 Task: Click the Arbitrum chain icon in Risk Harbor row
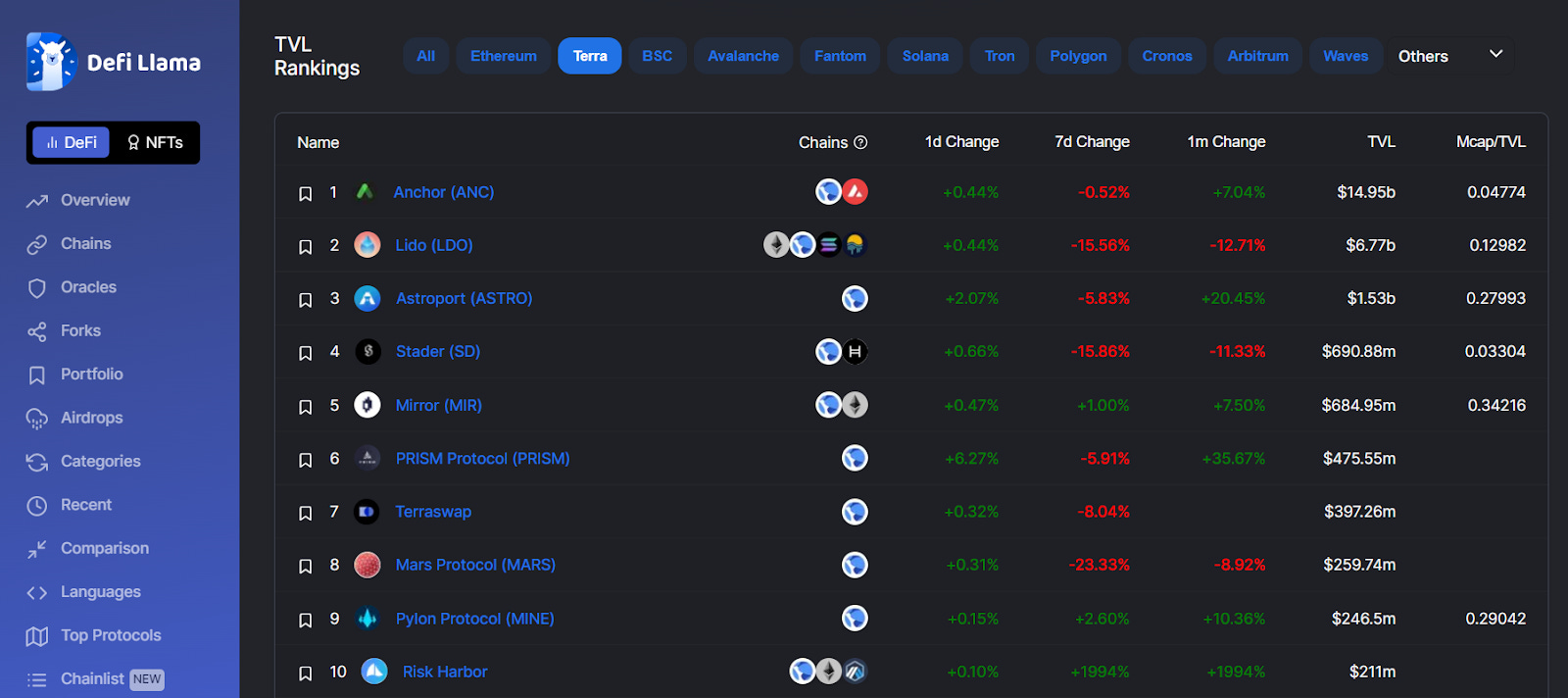tap(856, 672)
